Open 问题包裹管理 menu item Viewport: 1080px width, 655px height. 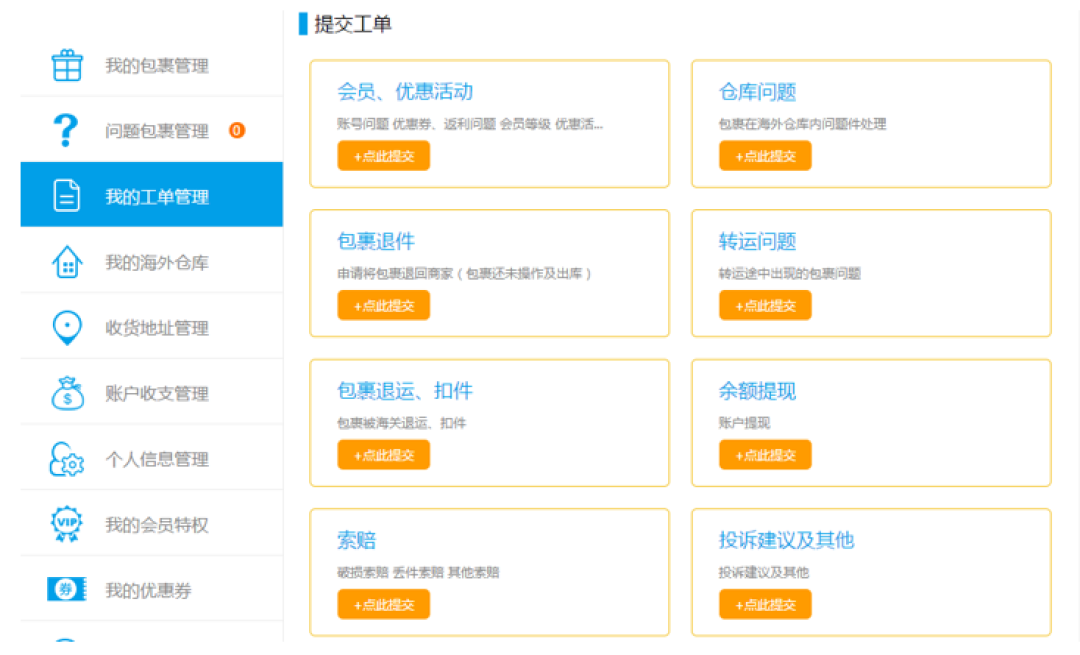[152, 130]
